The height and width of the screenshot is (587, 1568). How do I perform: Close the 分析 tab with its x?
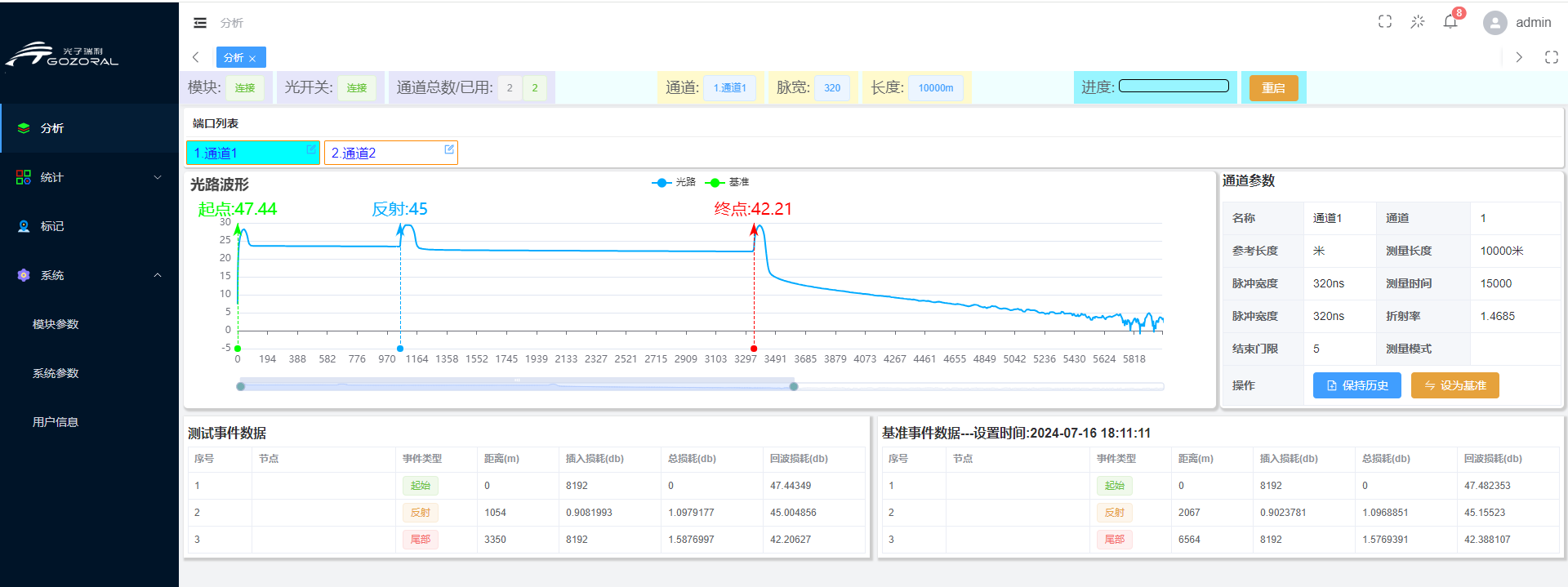253,58
